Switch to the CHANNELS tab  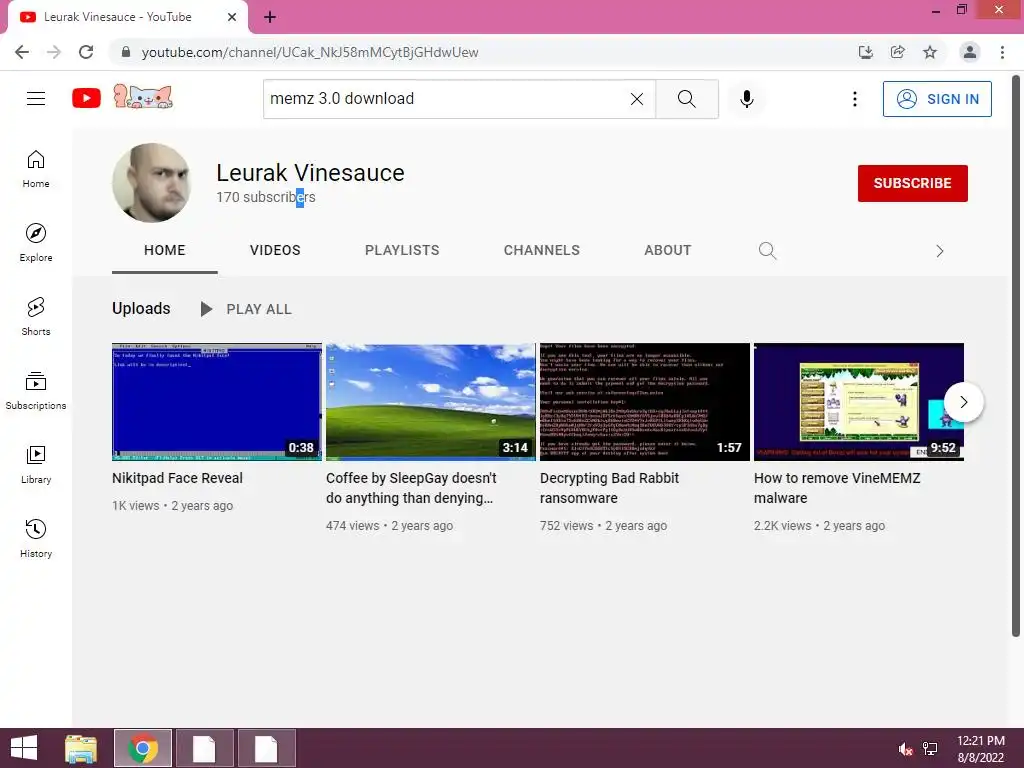[541, 251]
